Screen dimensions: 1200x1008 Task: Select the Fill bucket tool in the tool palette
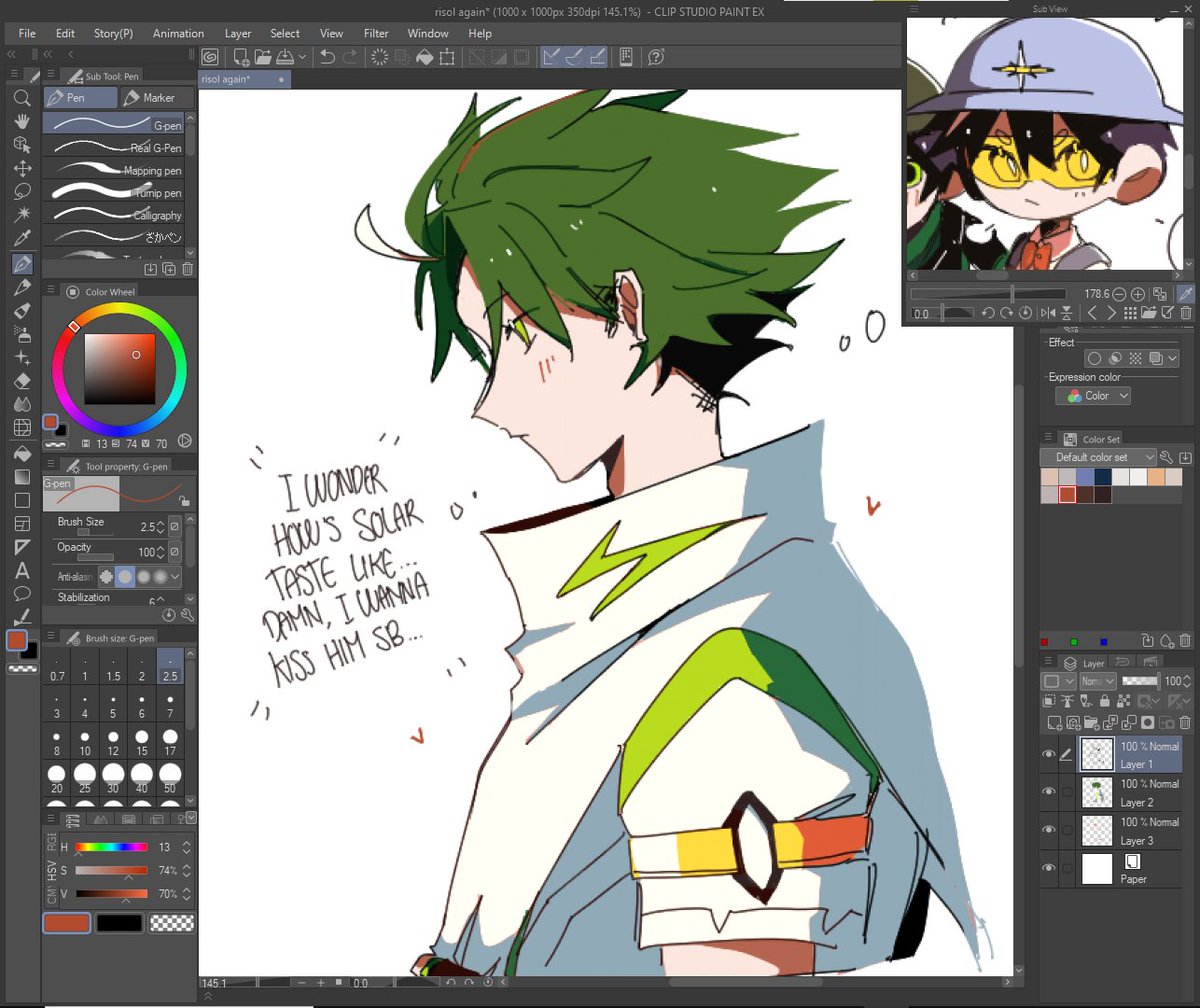pyautogui.click(x=22, y=453)
